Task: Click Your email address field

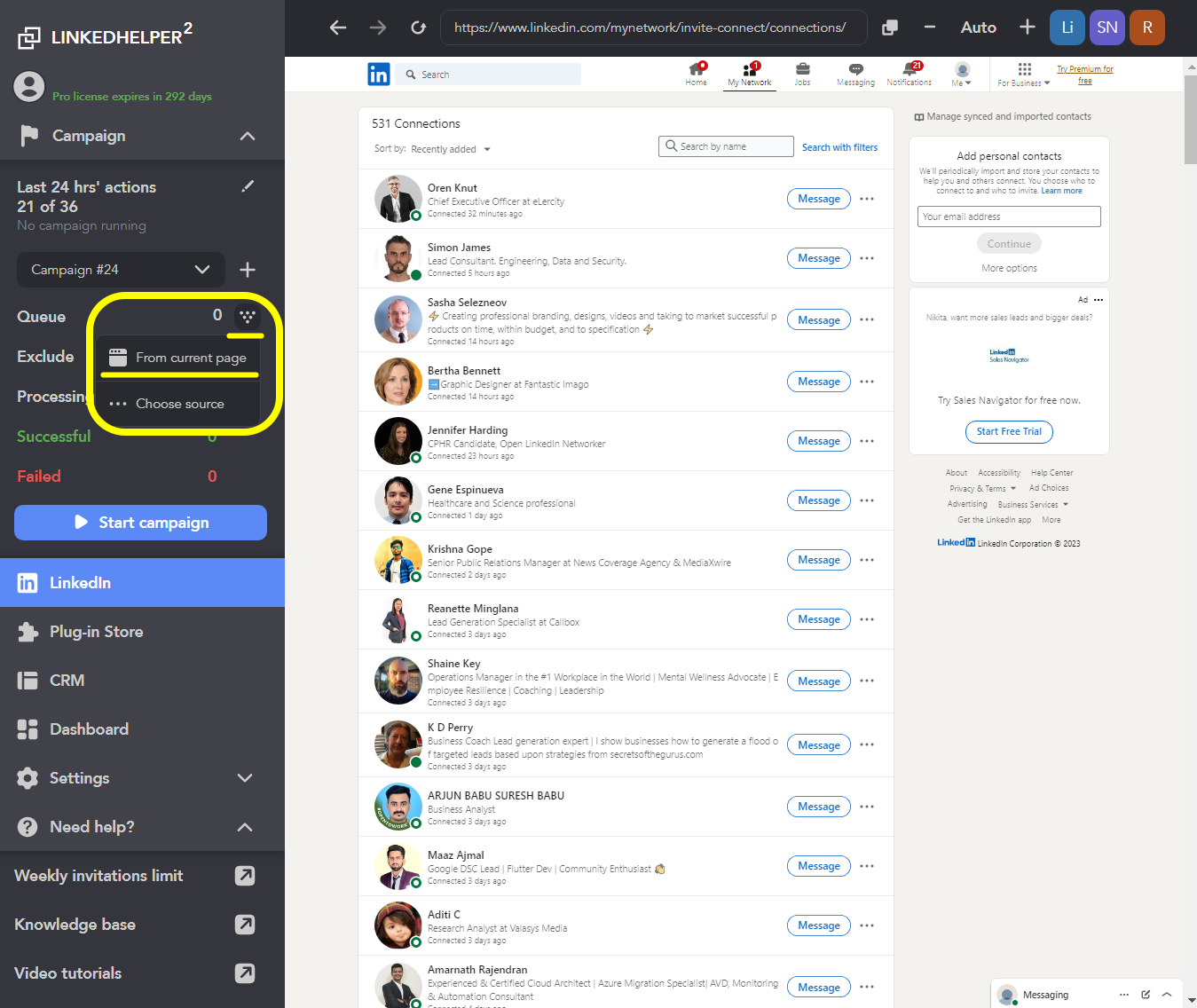Action: pos(1009,217)
